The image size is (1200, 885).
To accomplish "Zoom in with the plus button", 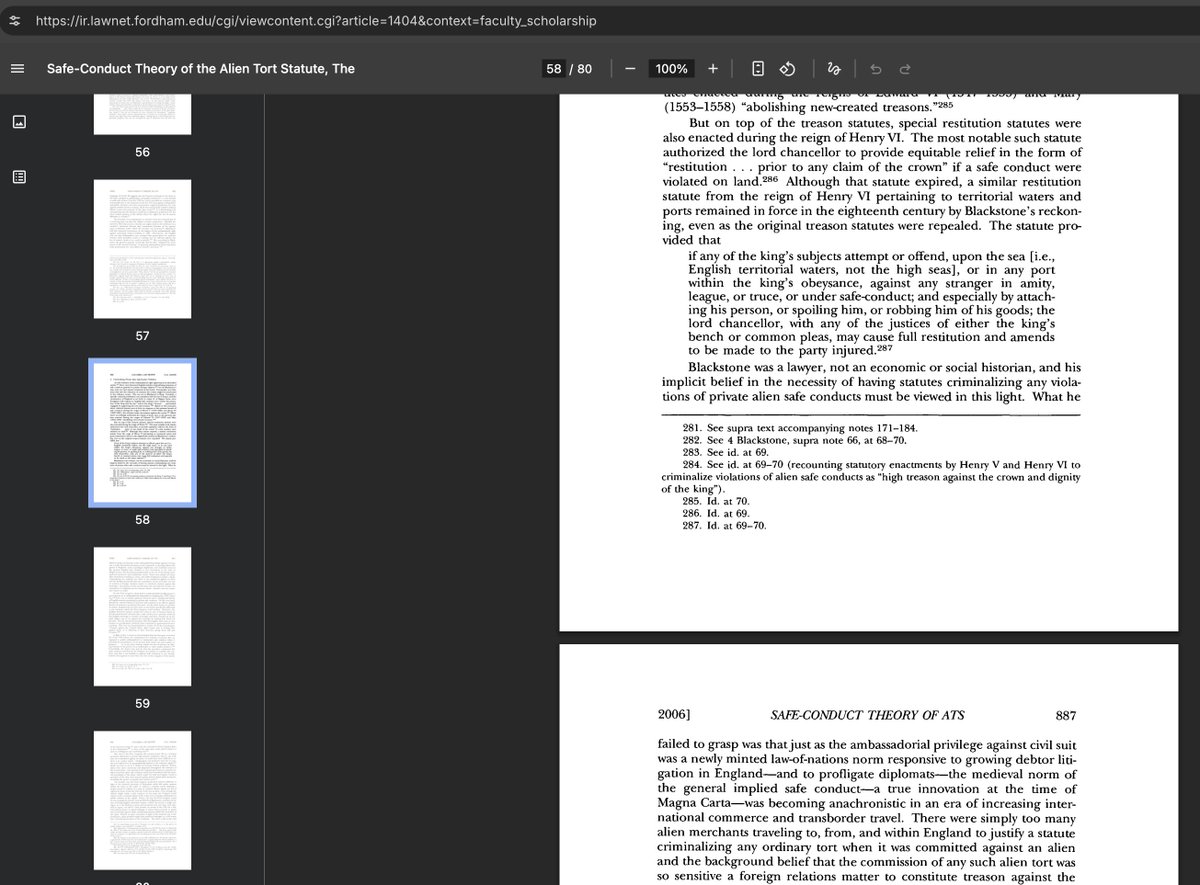I will click(x=713, y=69).
